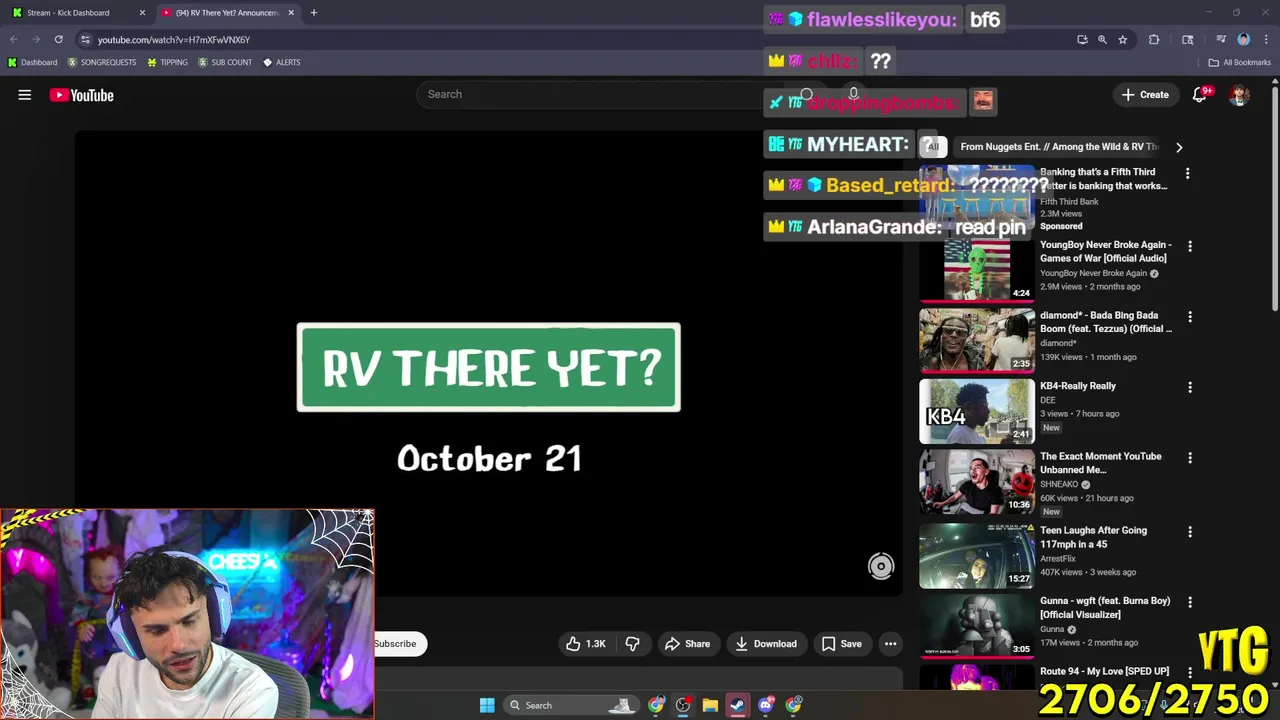Viewport: 1280px width, 720px height.
Task: Click the address bar URL
Action: [174, 40]
